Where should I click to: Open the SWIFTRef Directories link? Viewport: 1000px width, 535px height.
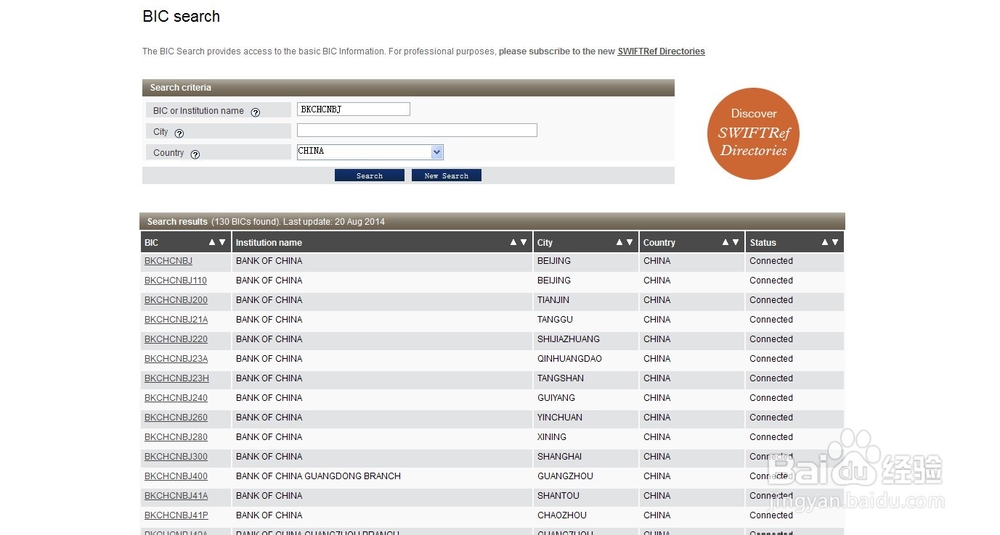pos(661,52)
